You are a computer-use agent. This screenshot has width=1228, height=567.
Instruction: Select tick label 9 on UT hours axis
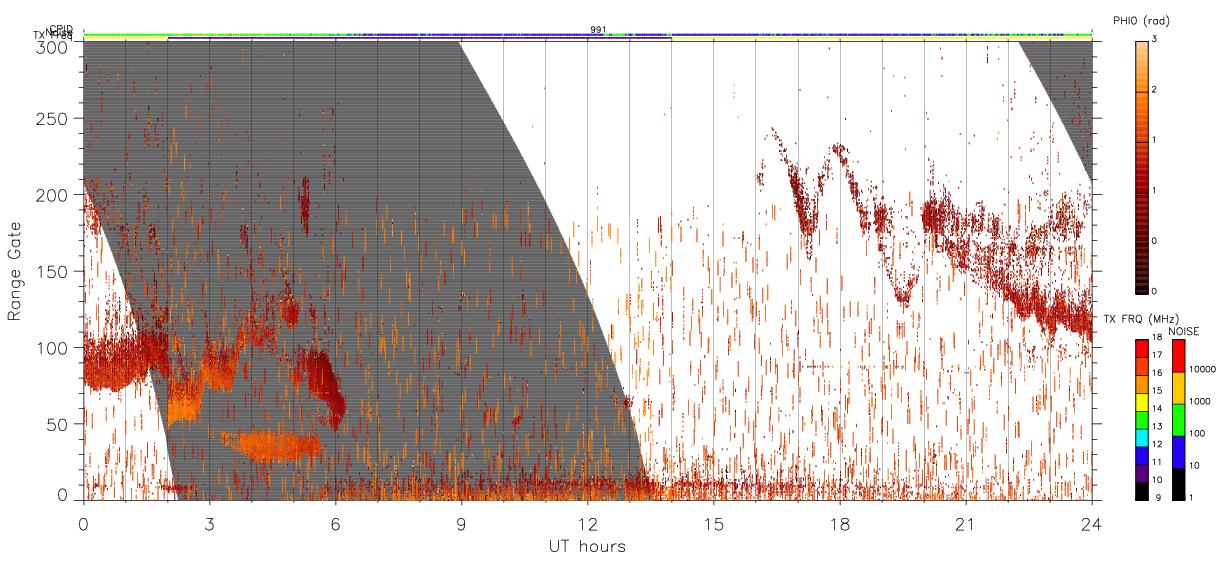click(461, 524)
